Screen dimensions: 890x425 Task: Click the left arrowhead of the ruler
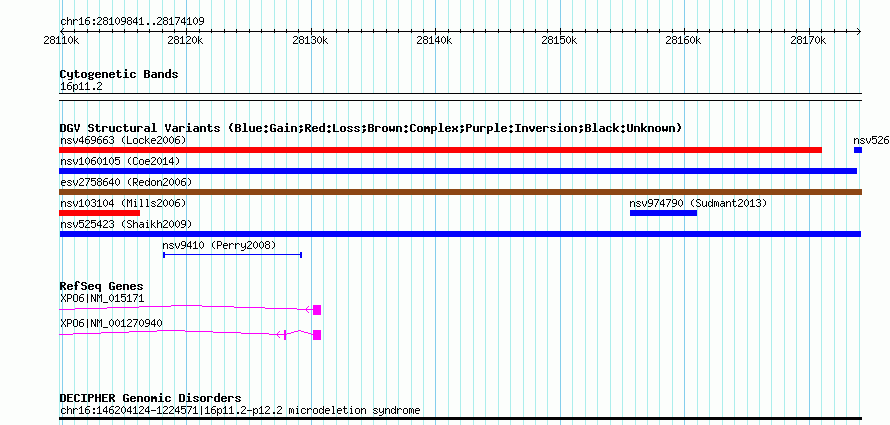click(62, 31)
